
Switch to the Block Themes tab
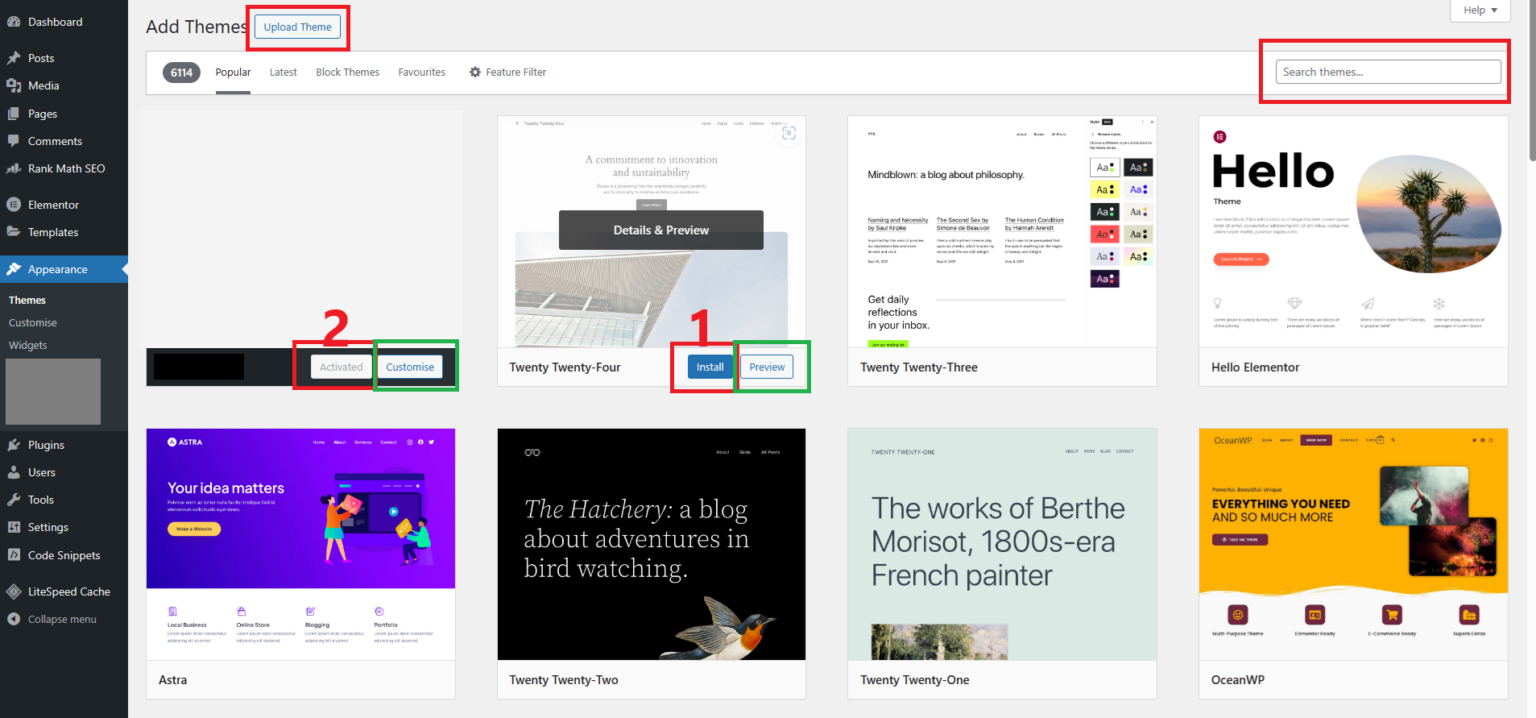click(x=347, y=71)
